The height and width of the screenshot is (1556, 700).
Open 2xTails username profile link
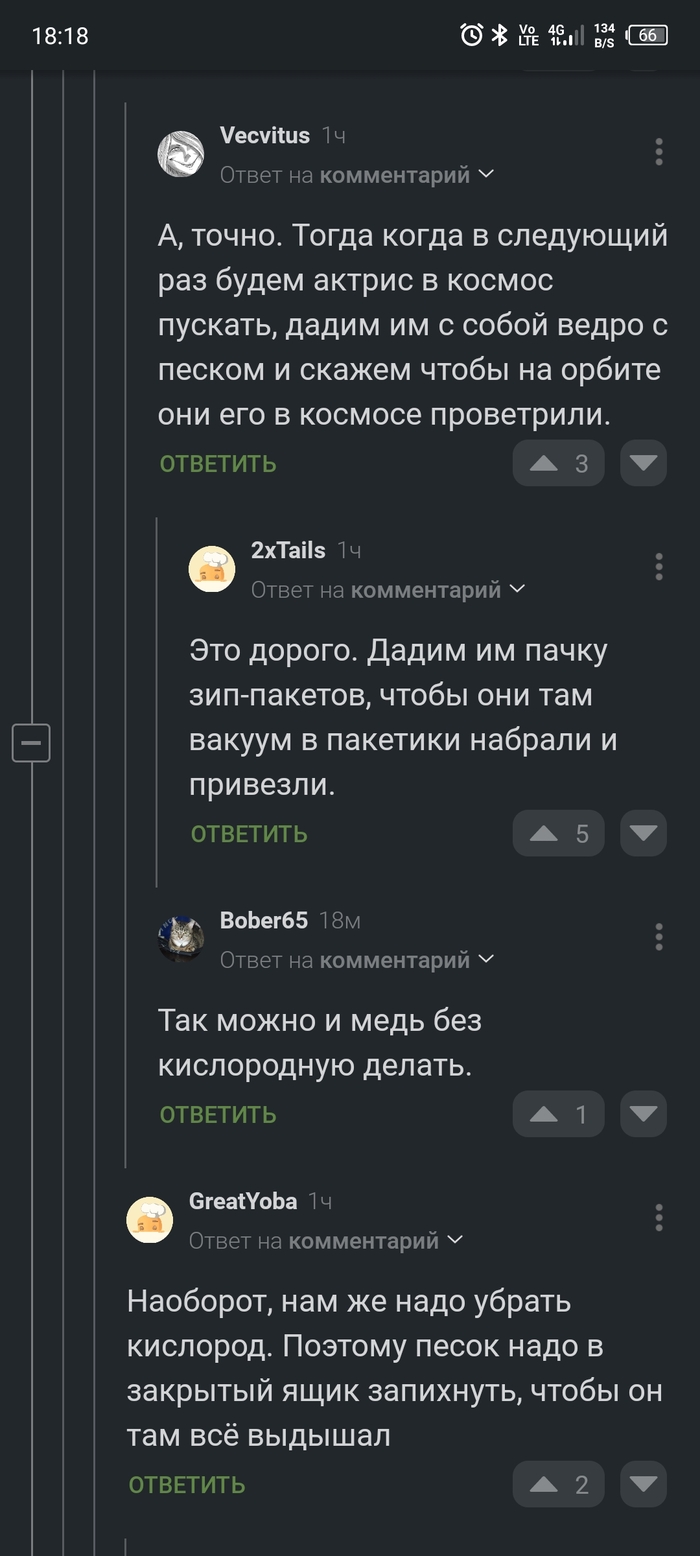tap(288, 550)
